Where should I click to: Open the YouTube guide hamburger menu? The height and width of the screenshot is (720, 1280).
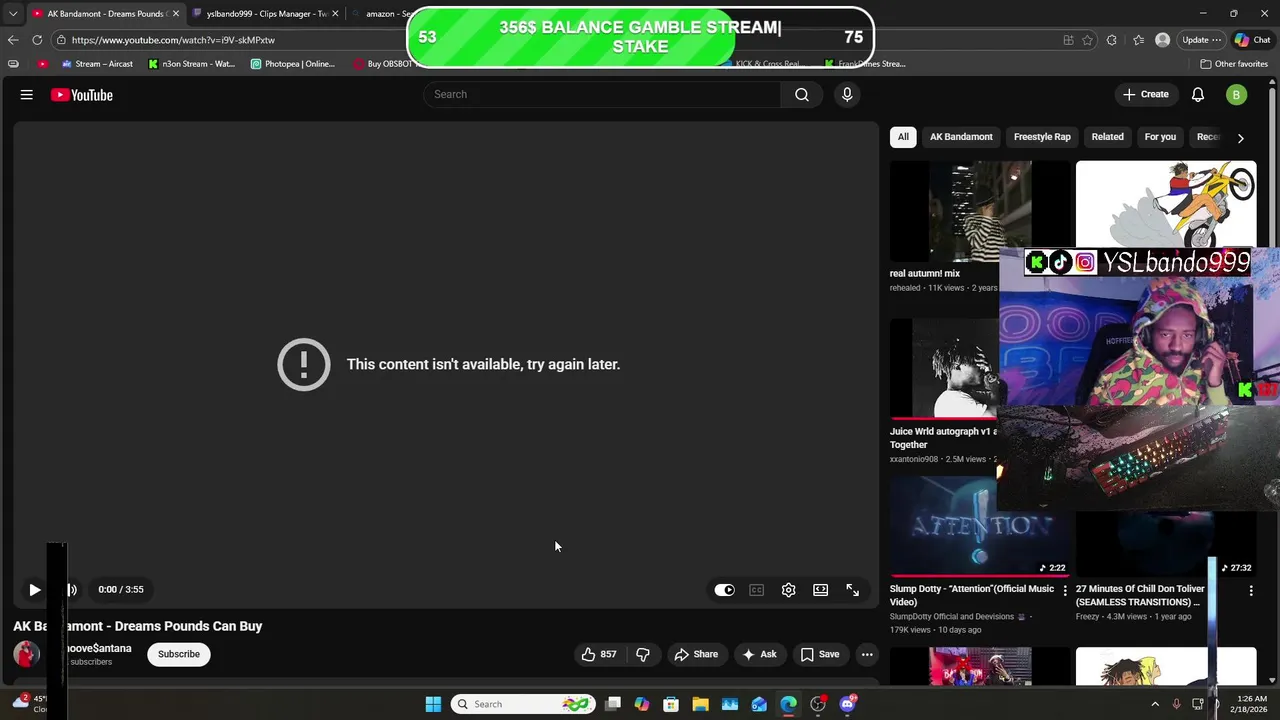coord(27,95)
